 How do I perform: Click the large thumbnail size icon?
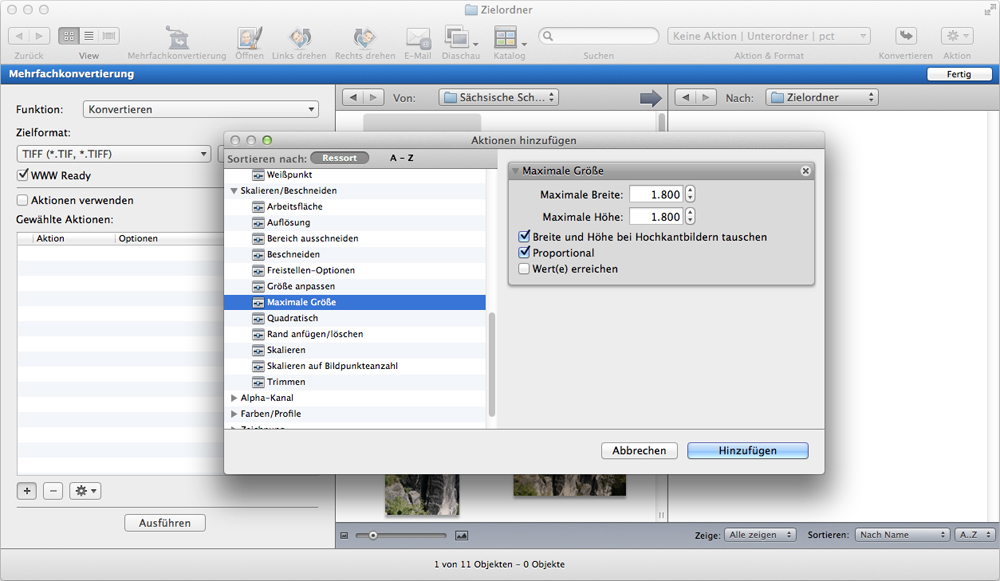tap(462, 536)
